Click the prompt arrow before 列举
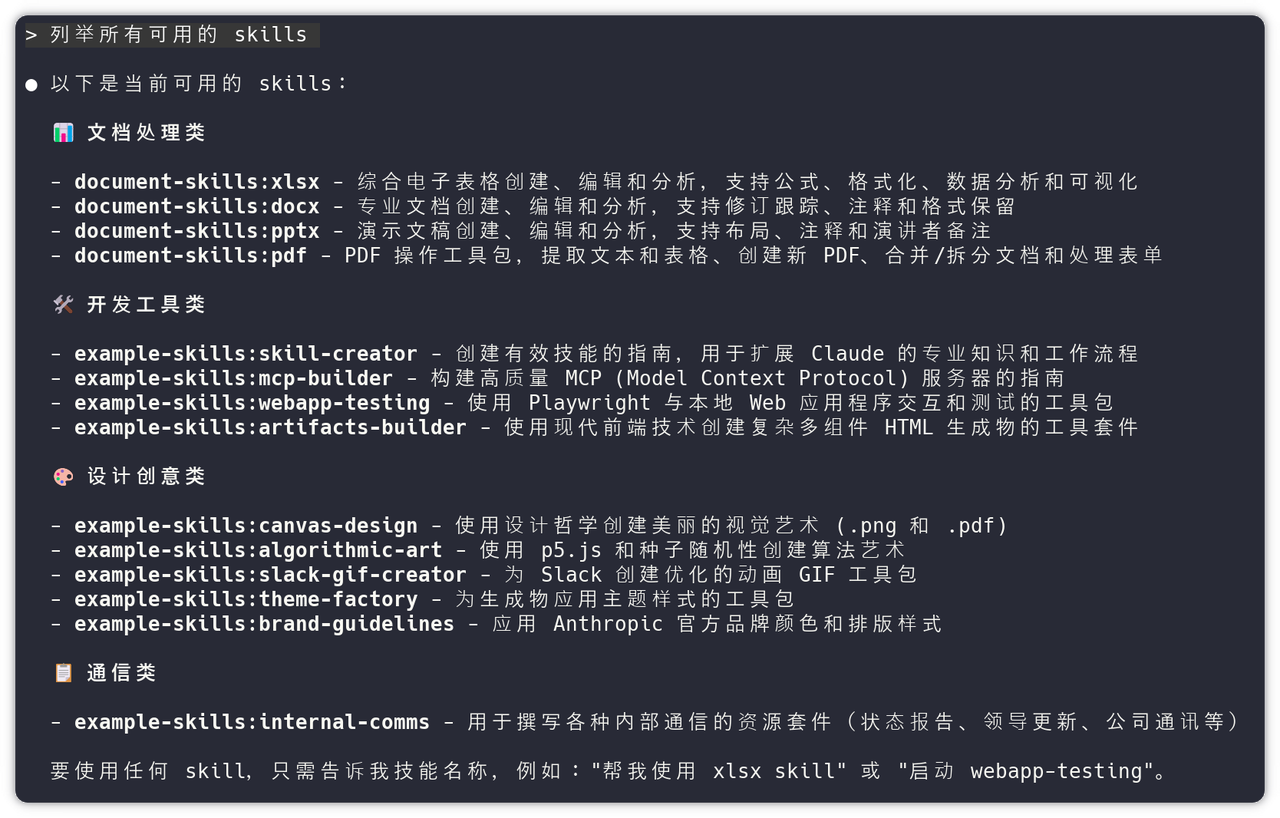 coord(32,35)
